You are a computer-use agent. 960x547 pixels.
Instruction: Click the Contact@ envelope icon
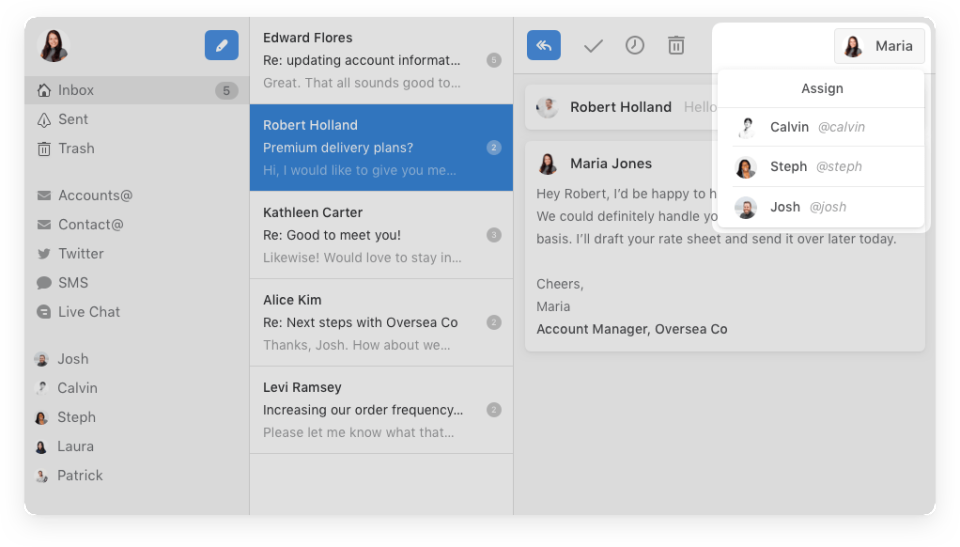click(43, 225)
